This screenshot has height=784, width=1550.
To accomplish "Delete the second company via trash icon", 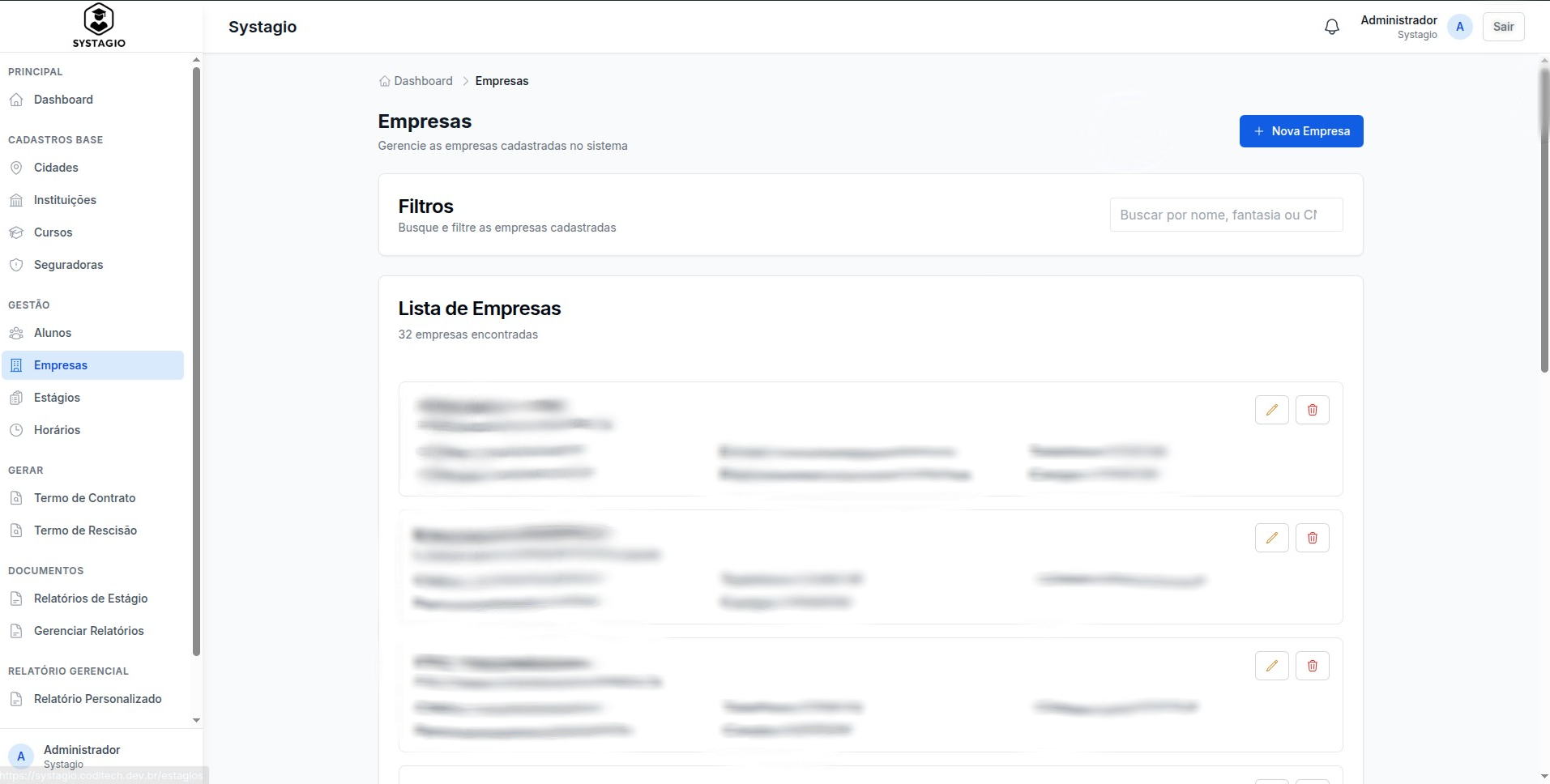I will point(1312,538).
